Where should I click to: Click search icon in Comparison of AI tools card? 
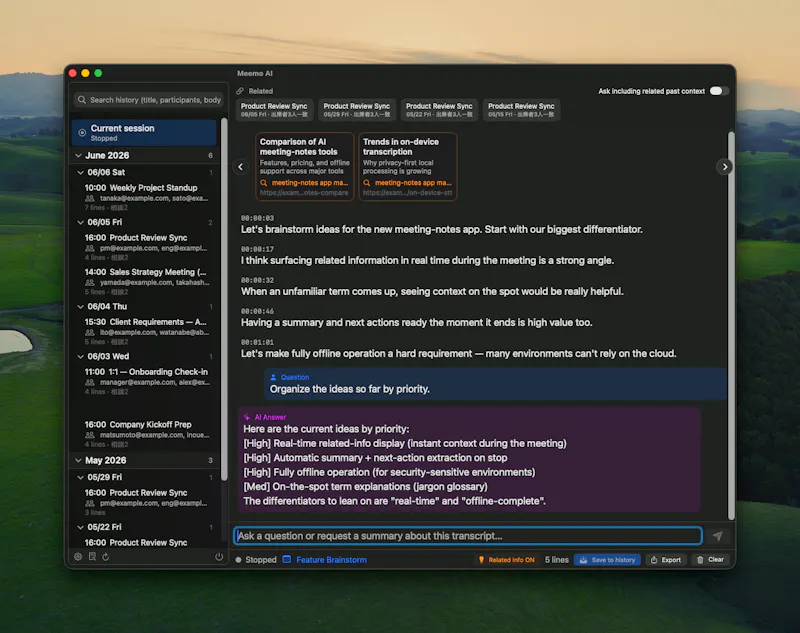(x=264, y=183)
